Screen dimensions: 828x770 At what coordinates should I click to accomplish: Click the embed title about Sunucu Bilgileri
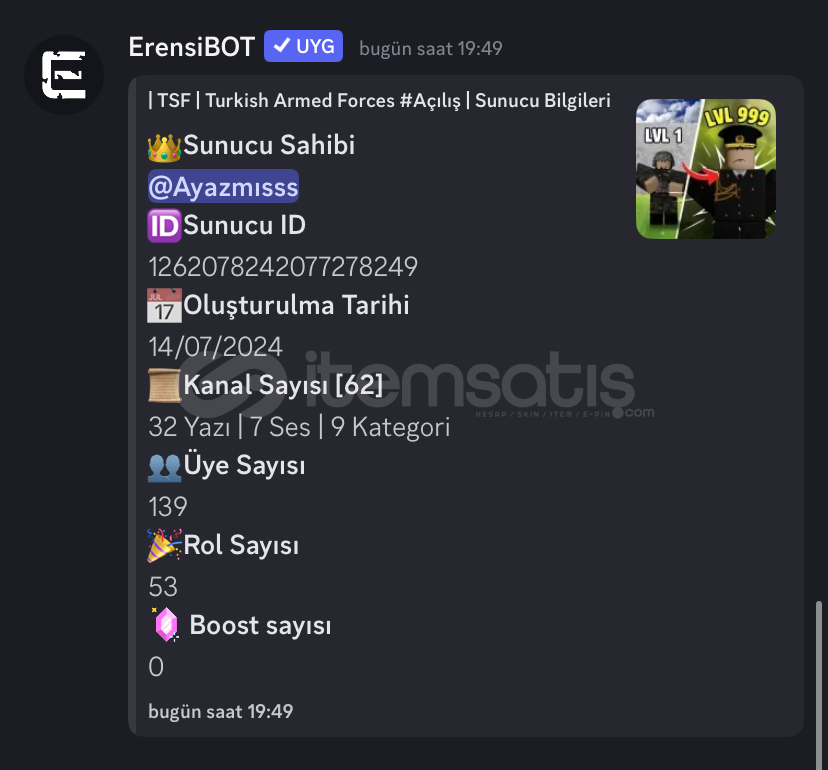pyautogui.click(x=379, y=100)
